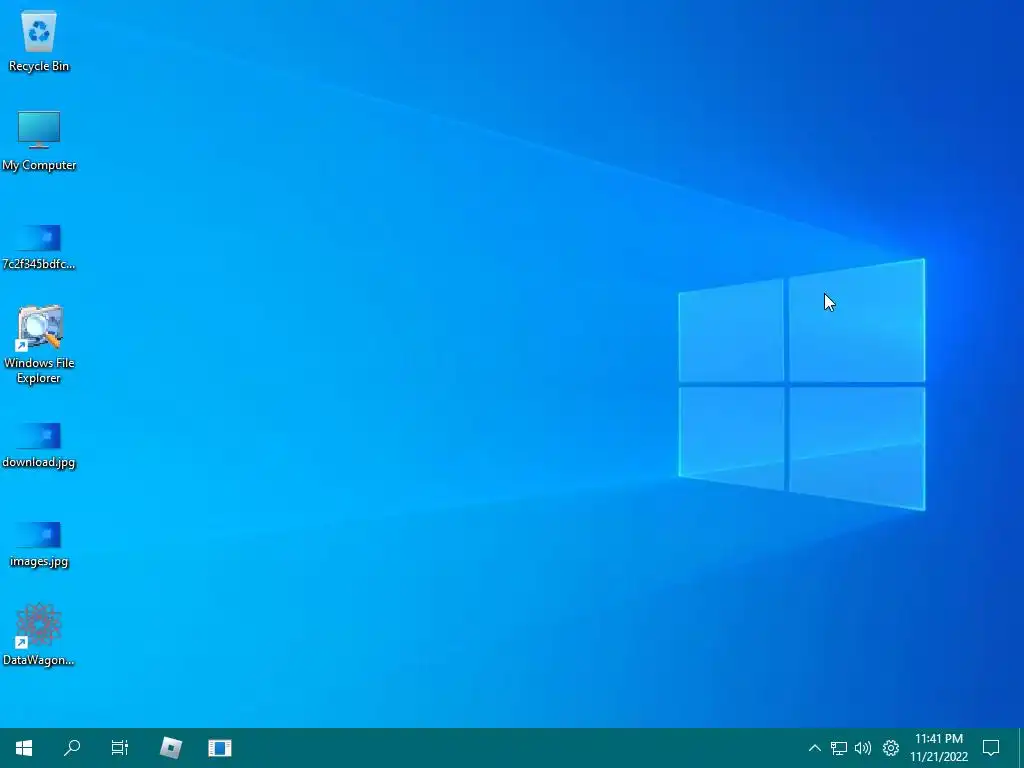Select the Windows File Explorer shortcut
1024x768 pixels.
click(39, 345)
